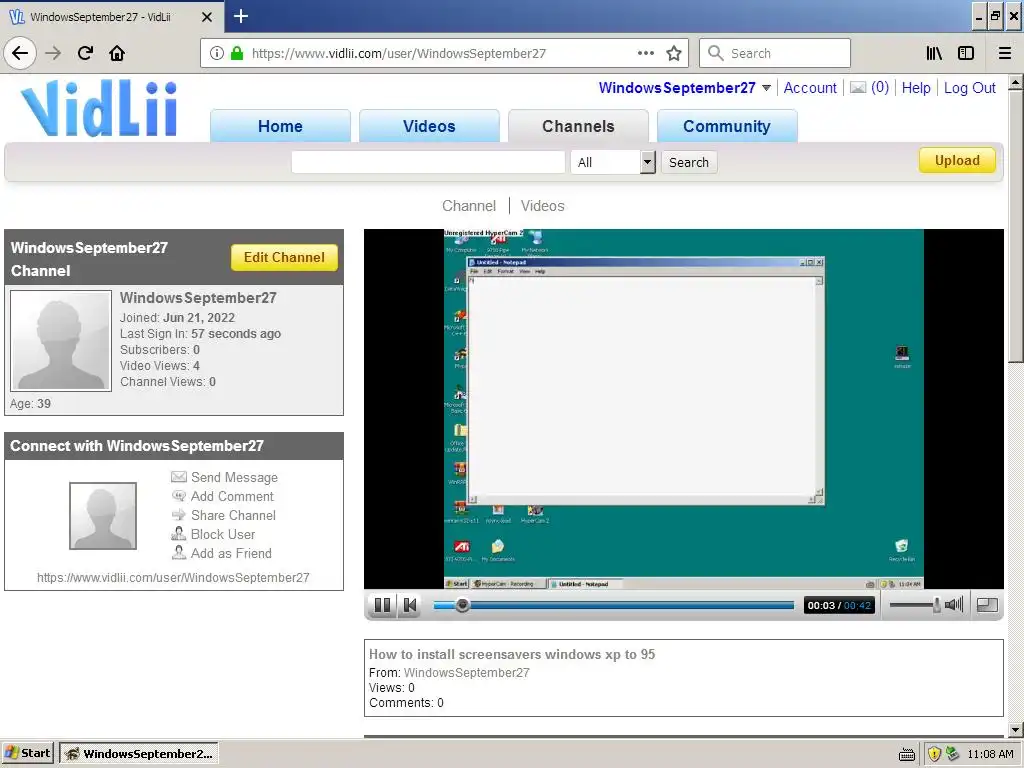Image resolution: width=1024 pixels, height=768 pixels.
Task: Open the Help link
Action: click(x=916, y=88)
